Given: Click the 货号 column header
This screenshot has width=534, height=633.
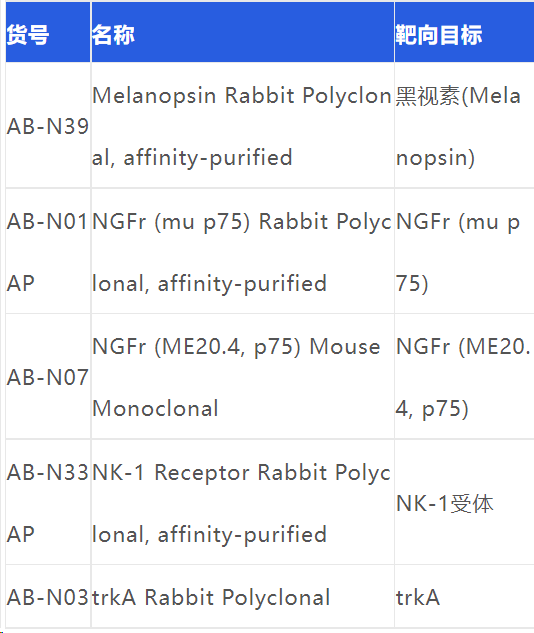Looking at the screenshot, I should pos(28,35).
